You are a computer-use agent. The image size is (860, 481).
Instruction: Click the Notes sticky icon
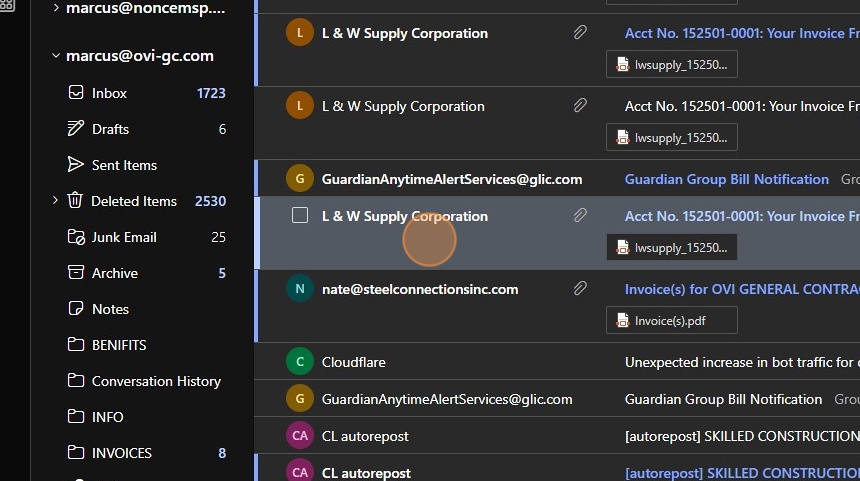[76, 308]
